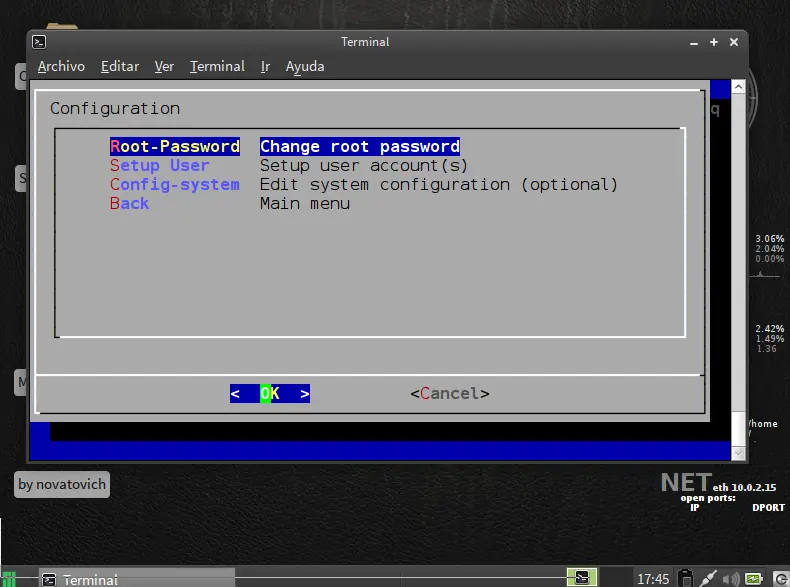Maximize the Terminal window

click(x=714, y=42)
